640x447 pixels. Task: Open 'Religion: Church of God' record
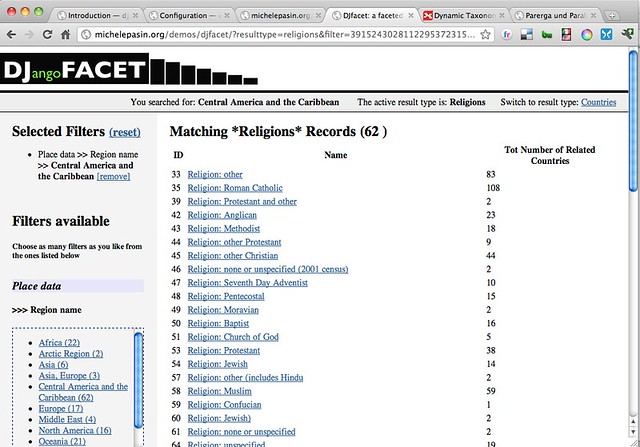point(233,337)
